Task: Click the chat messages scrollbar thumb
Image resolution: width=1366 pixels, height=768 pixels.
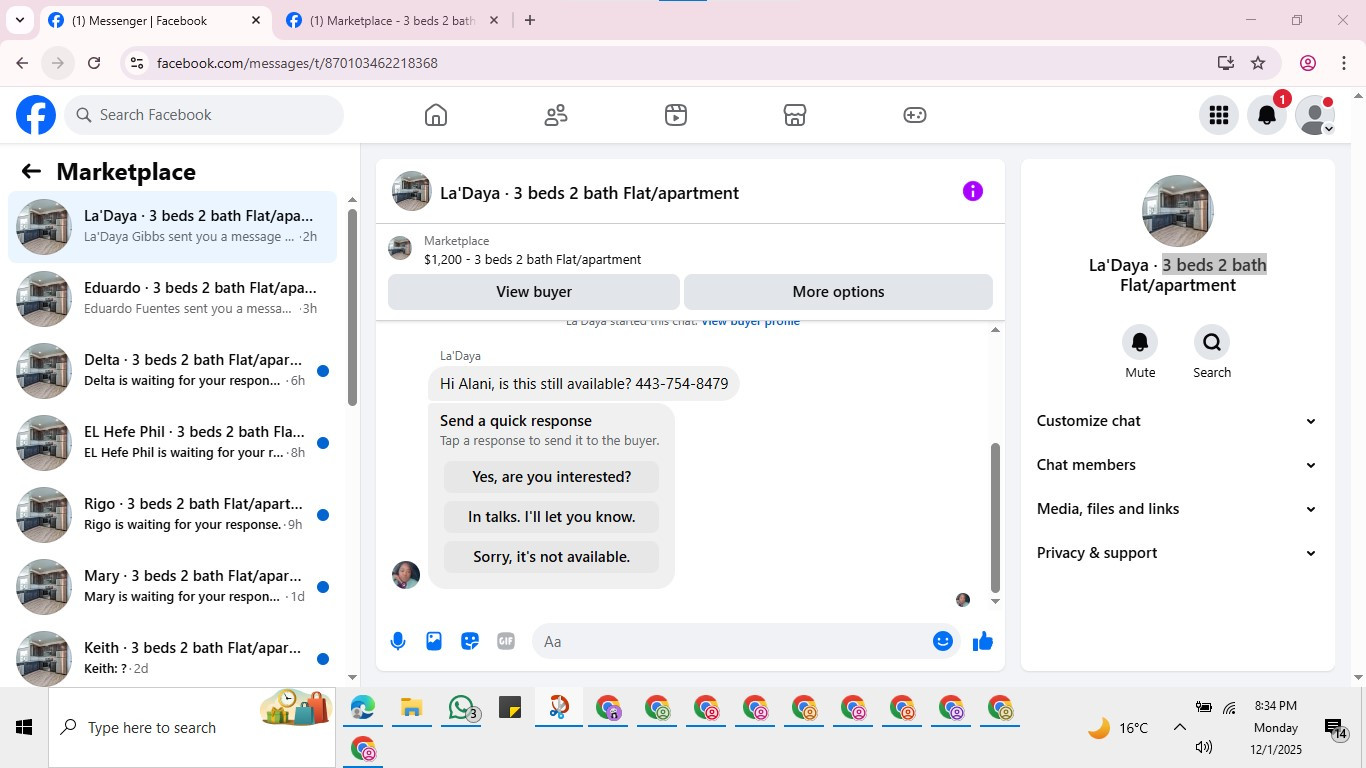Action: 995,518
